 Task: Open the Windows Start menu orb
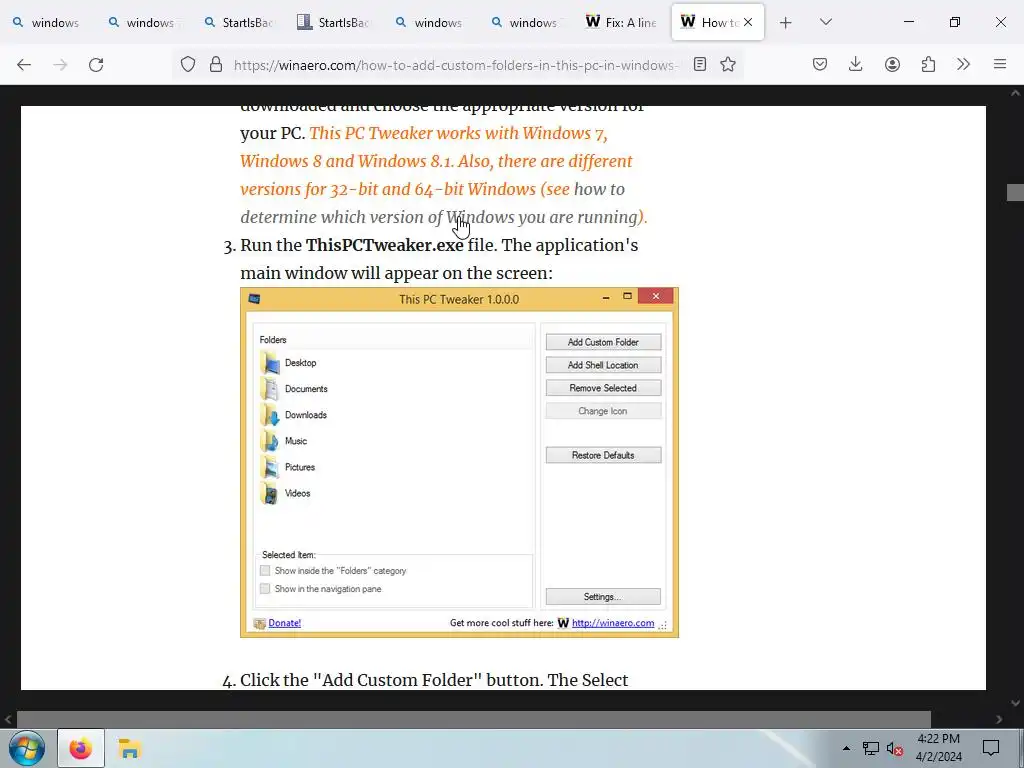point(27,748)
